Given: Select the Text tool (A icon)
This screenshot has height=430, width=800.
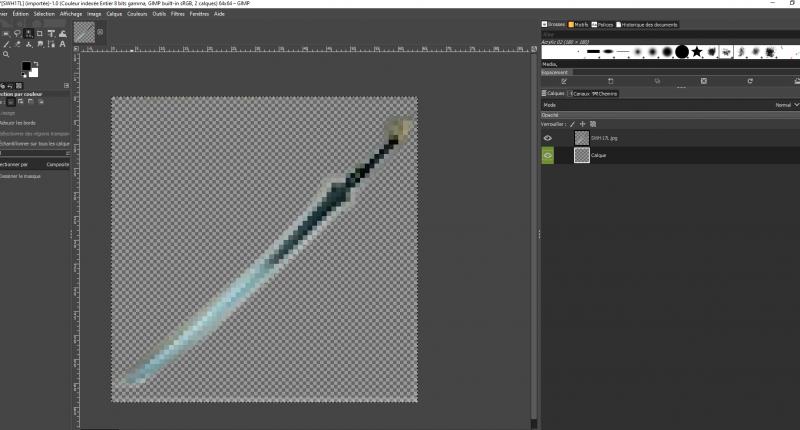Looking at the screenshot, I should 62,44.
